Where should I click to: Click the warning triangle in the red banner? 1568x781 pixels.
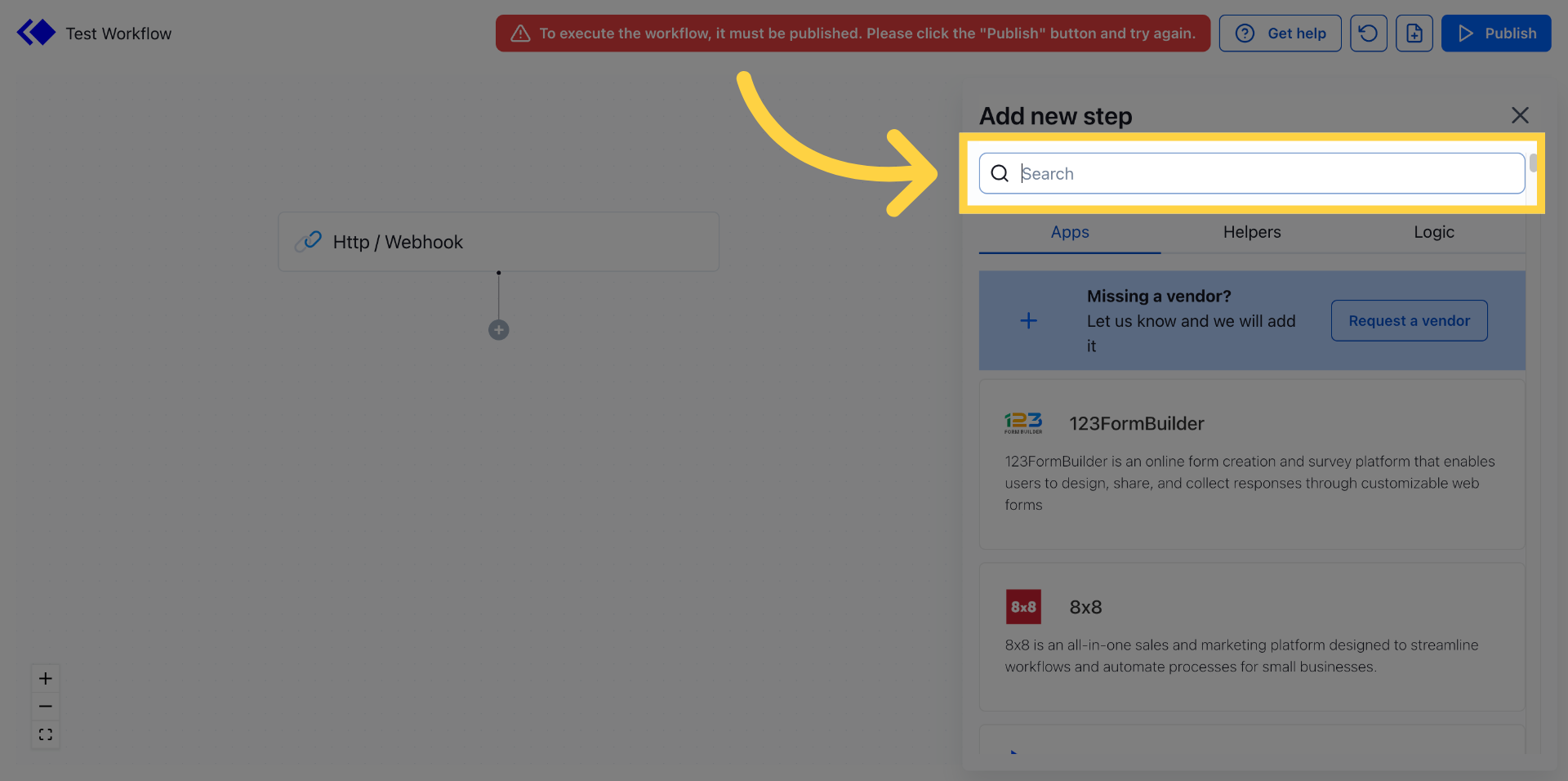(x=520, y=33)
